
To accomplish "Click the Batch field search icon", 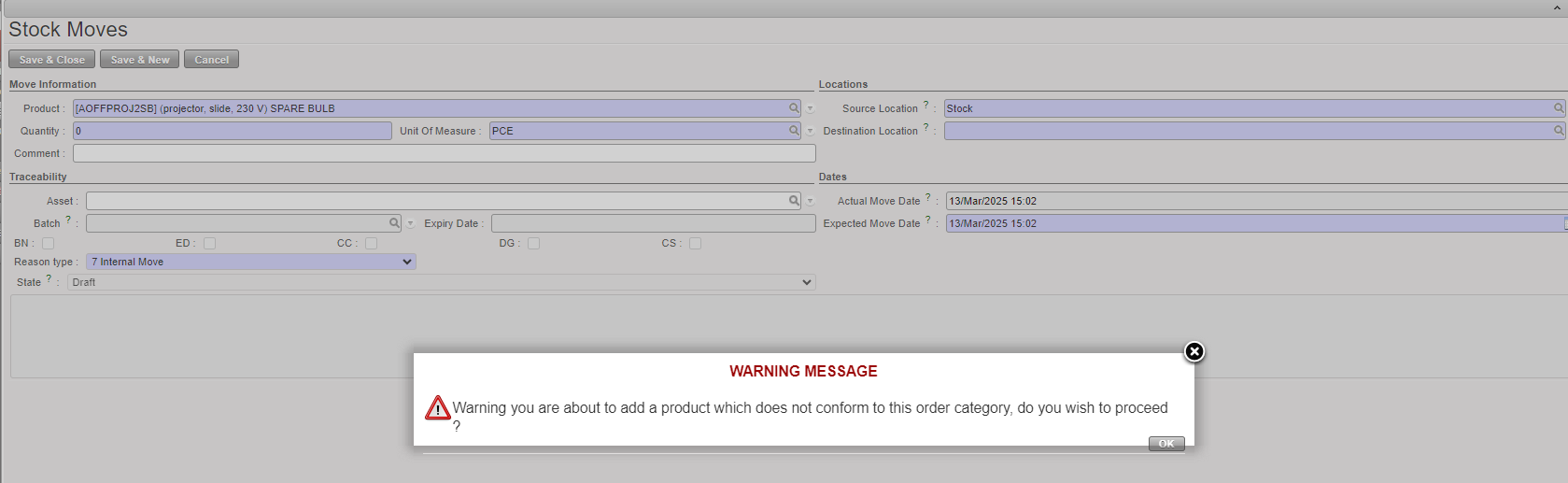I will coord(394,223).
